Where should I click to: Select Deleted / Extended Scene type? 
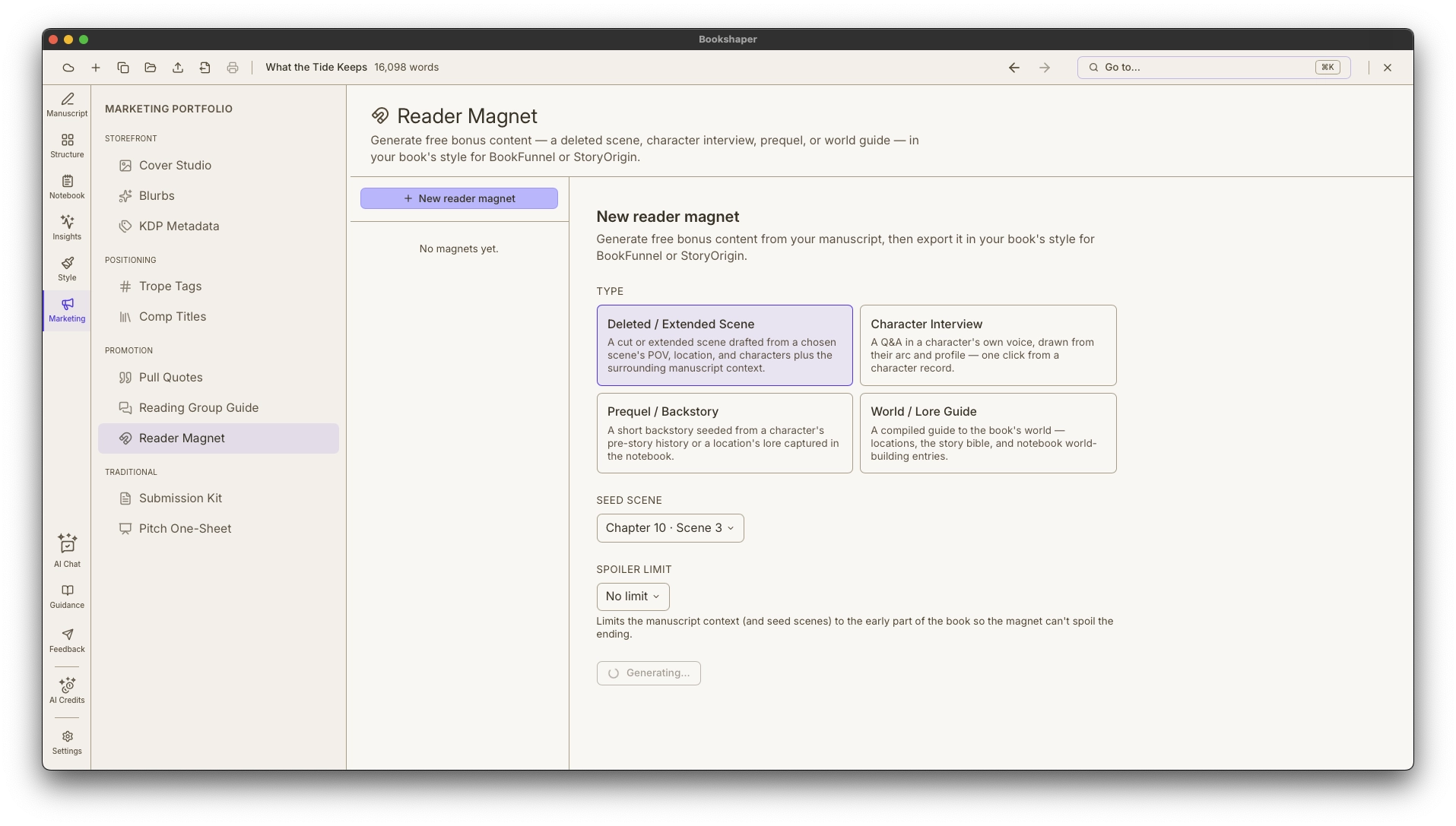click(724, 345)
